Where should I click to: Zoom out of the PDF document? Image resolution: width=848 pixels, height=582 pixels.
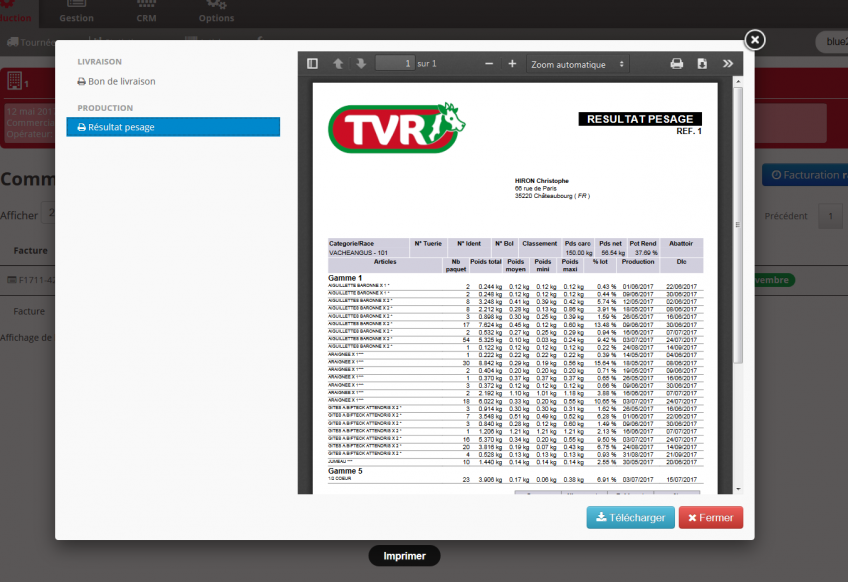tap(489, 64)
